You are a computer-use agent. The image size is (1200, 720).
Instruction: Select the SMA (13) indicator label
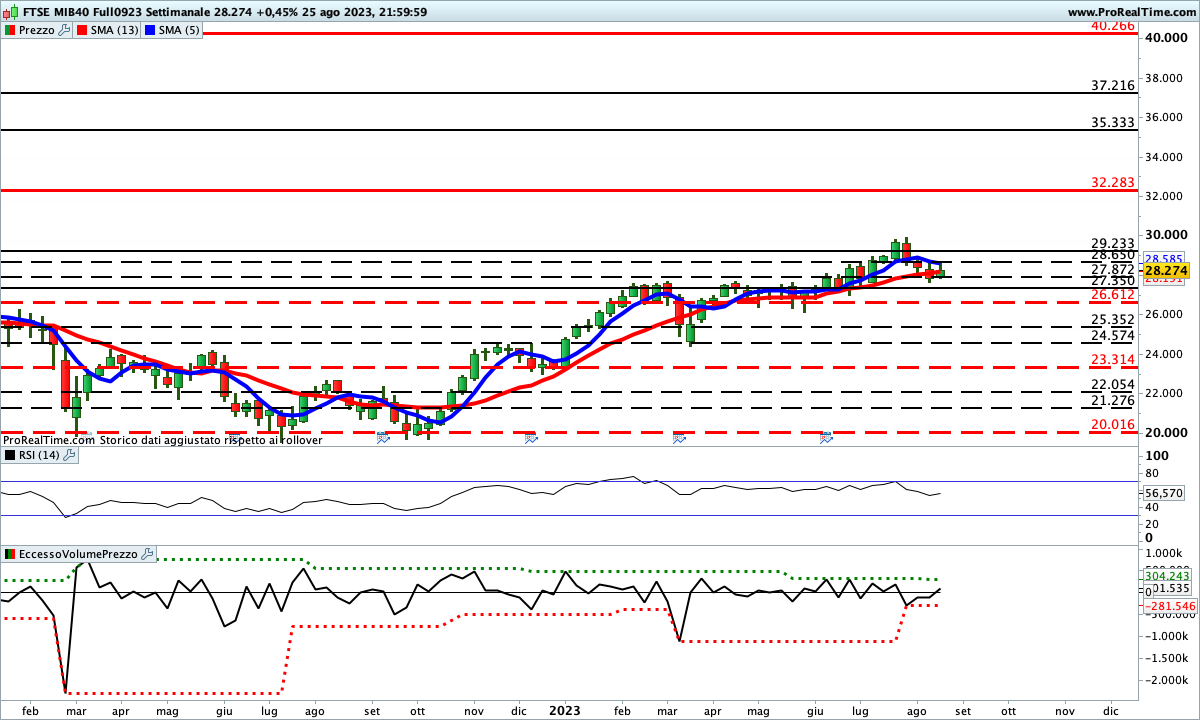click(115, 30)
